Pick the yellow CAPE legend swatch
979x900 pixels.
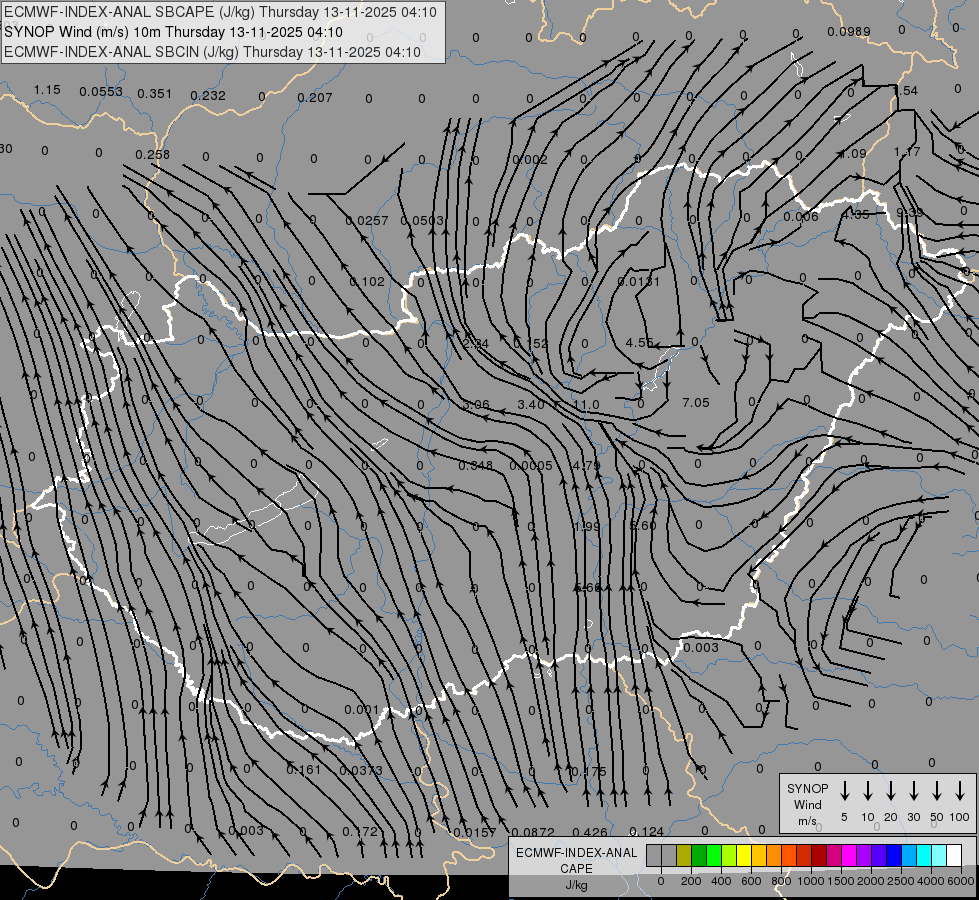[744, 856]
